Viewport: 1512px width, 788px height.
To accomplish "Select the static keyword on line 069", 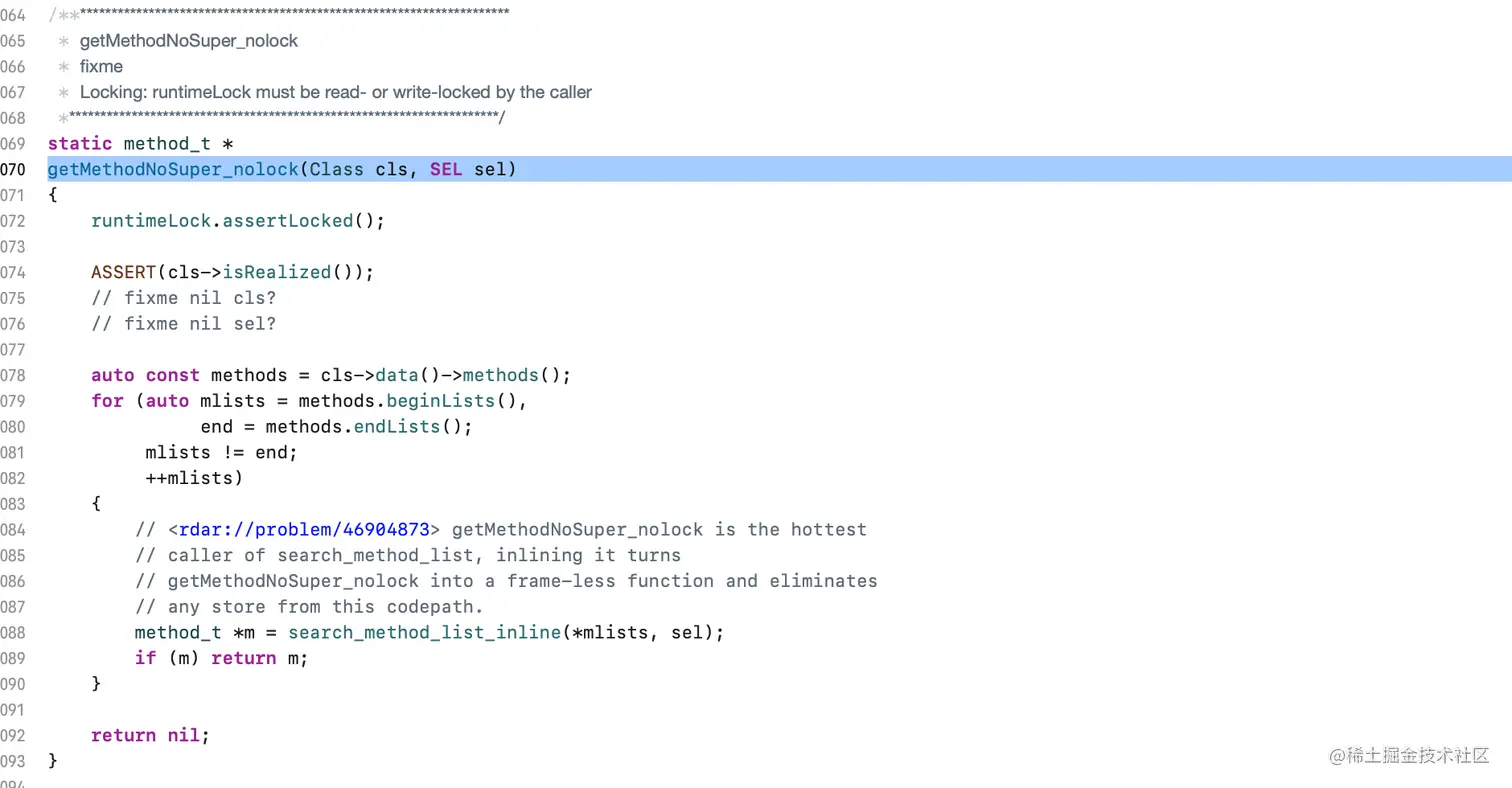I will 79,143.
